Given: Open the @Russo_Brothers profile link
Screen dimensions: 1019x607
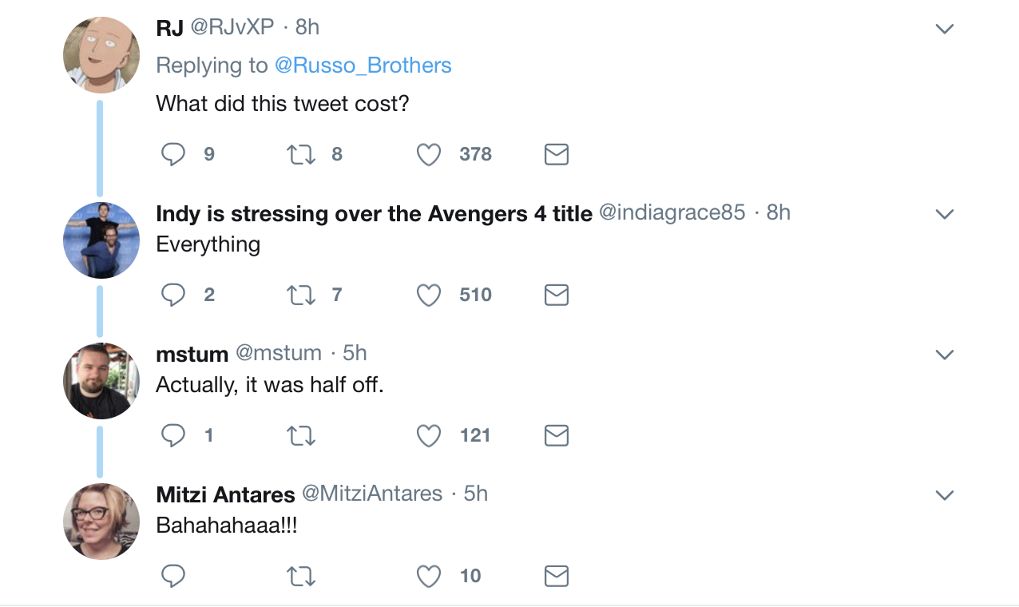Looking at the screenshot, I should tap(363, 65).
